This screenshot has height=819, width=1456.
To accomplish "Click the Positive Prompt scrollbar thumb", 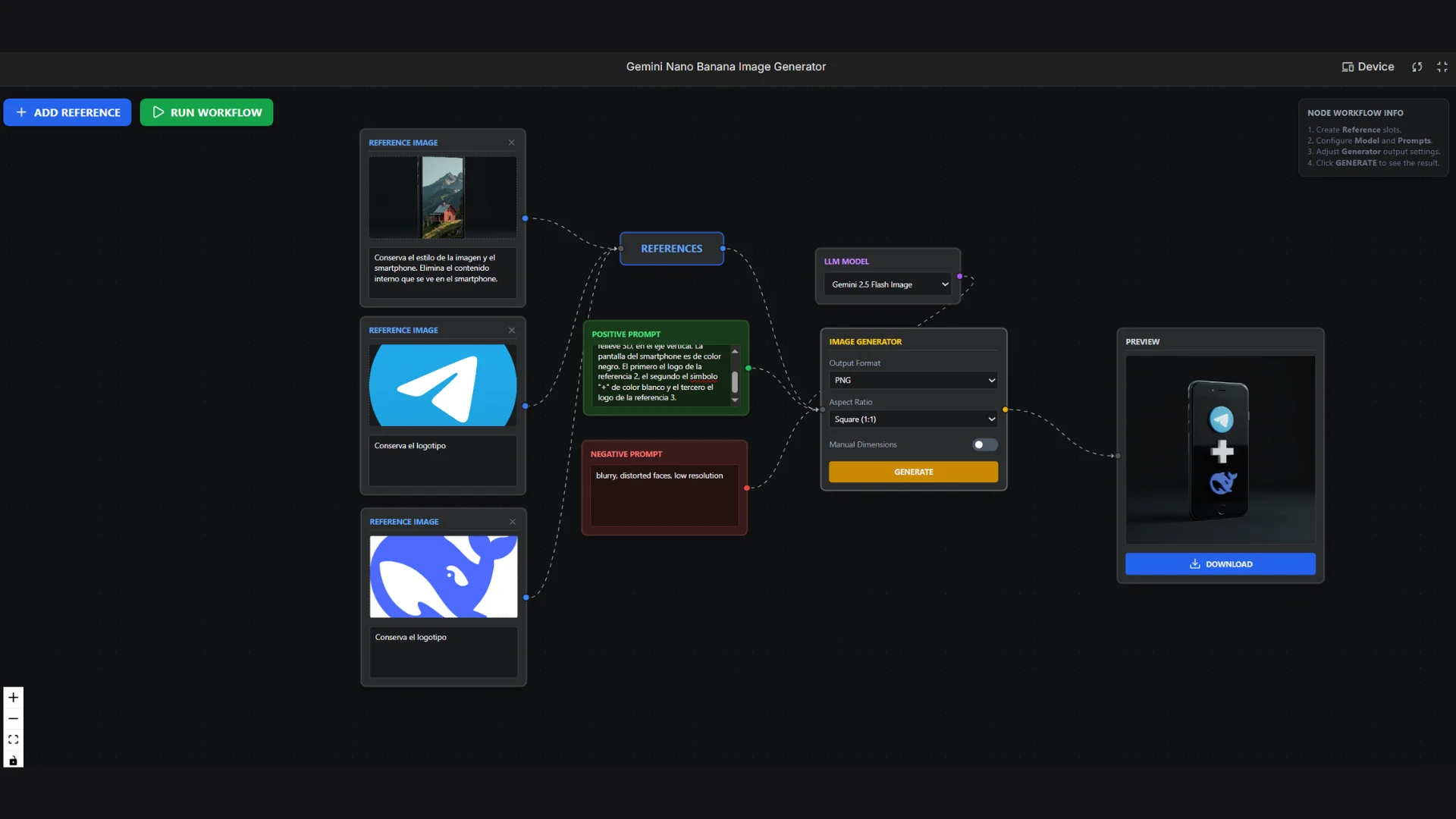I will [734, 382].
